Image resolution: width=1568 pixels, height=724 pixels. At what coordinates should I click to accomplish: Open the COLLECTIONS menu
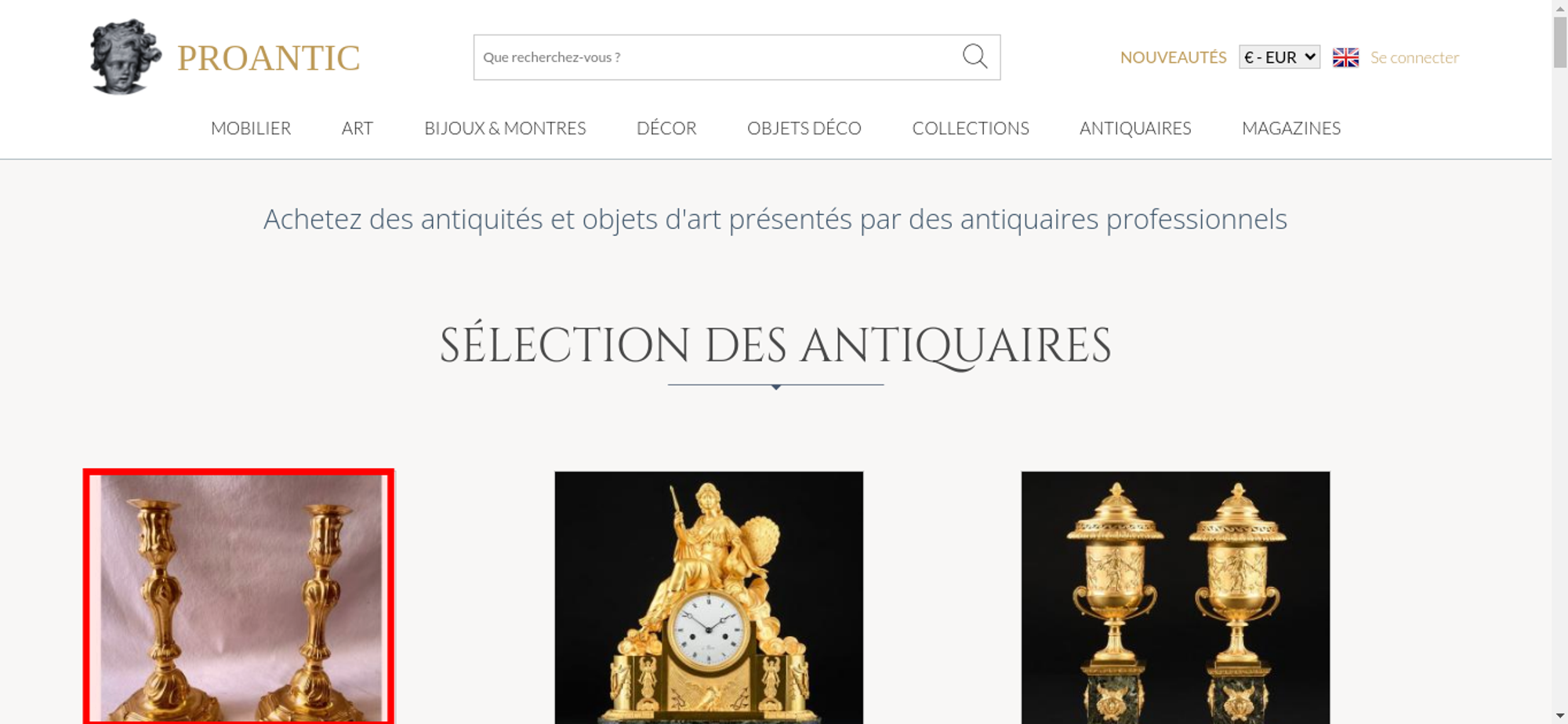(x=971, y=128)
